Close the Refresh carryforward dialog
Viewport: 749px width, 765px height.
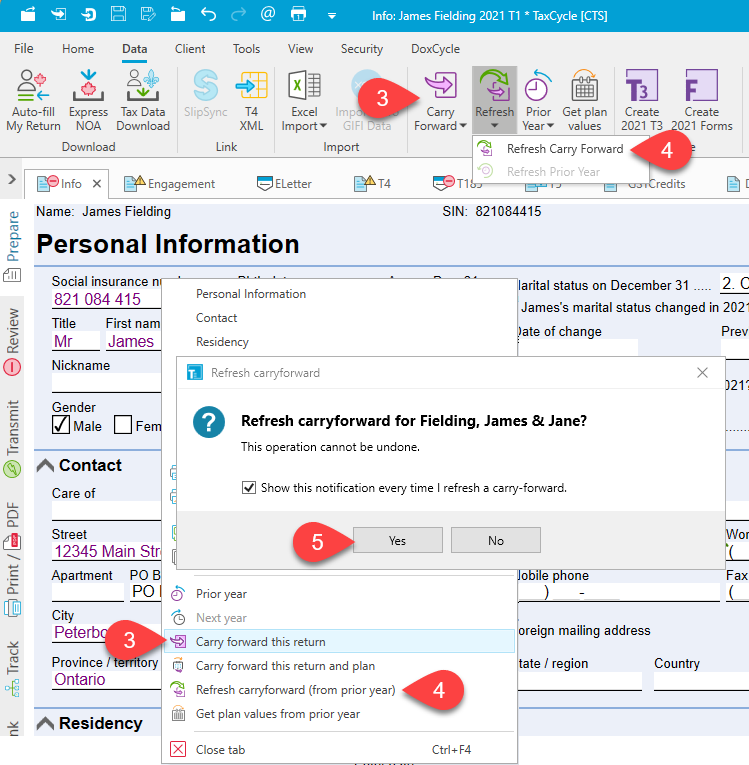coord(702,373)
